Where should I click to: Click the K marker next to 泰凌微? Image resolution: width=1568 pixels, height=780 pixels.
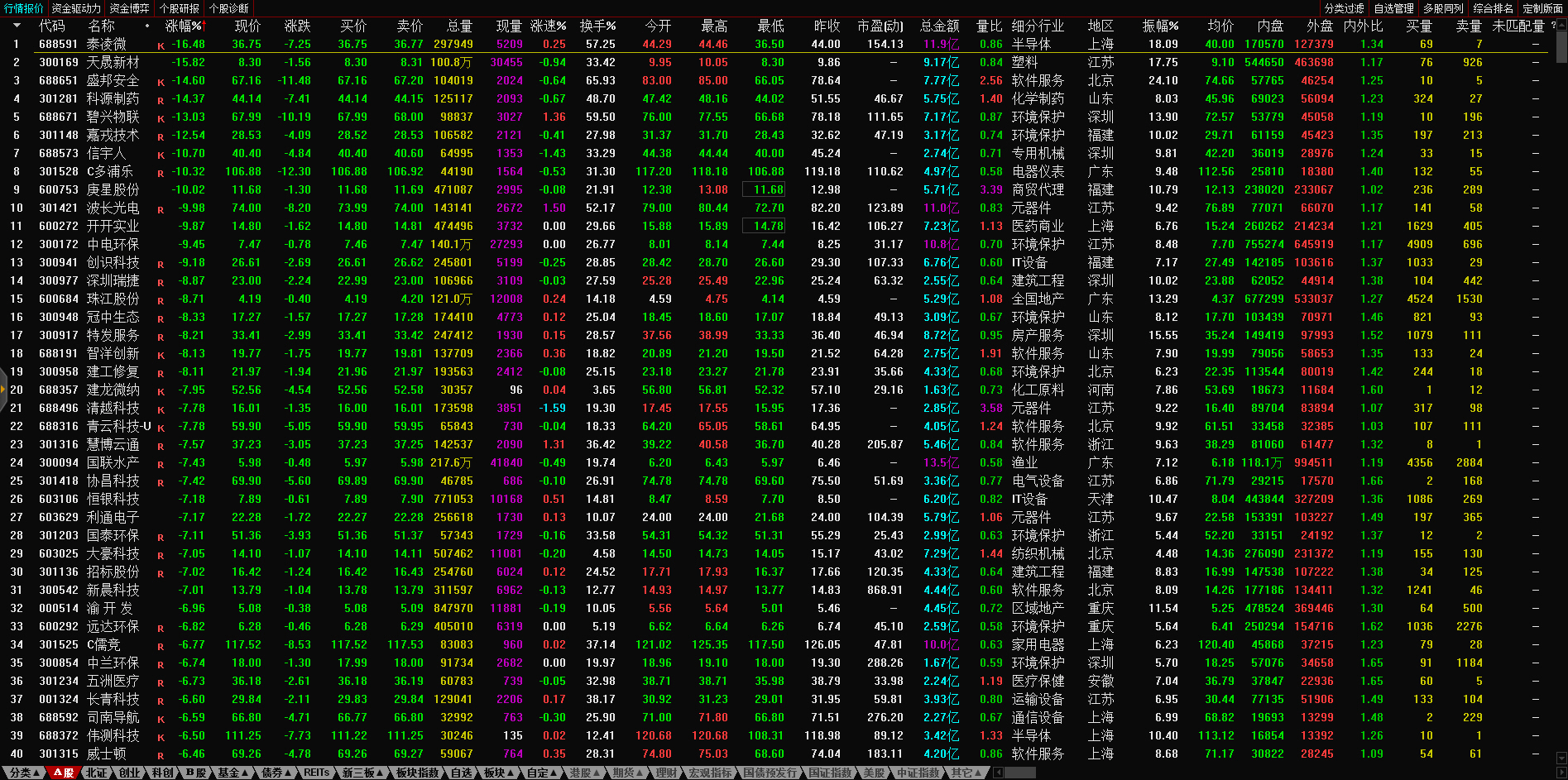[x=161, y=45]
